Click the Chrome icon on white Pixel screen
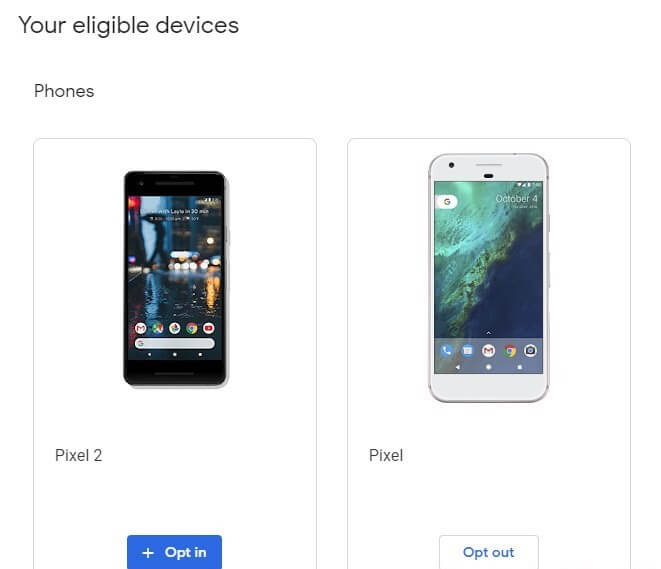Image resolution: width=661 pixels, height=569 pixels. (x=510, y=350)
